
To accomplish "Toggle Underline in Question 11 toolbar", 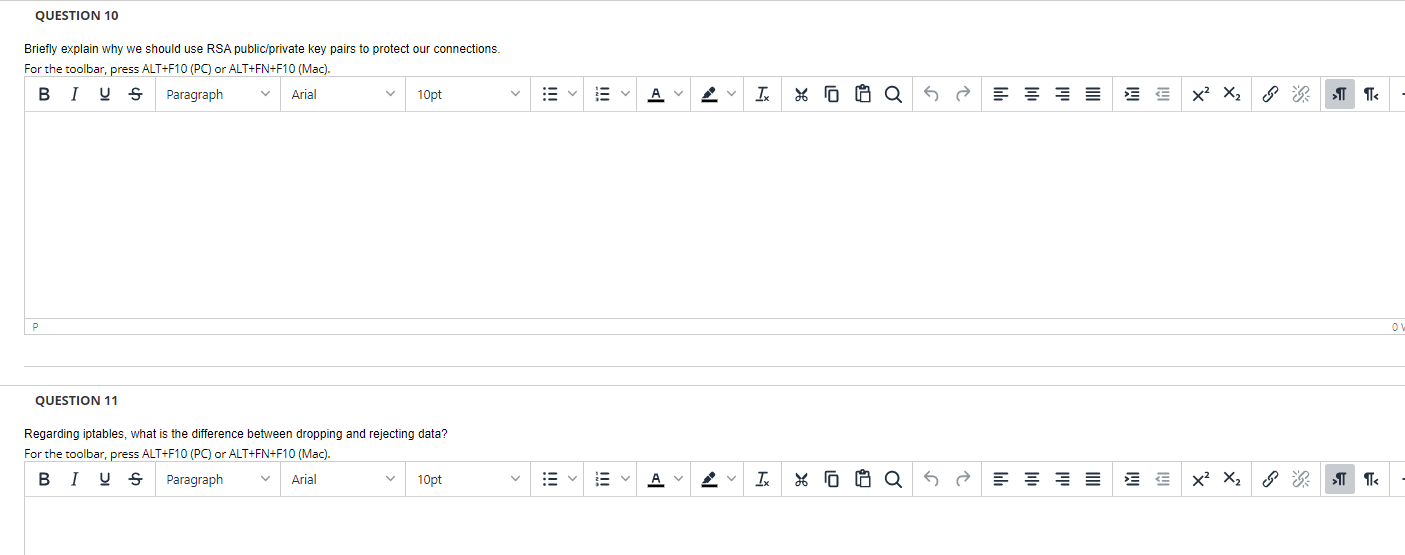I will tap(105, 479).
